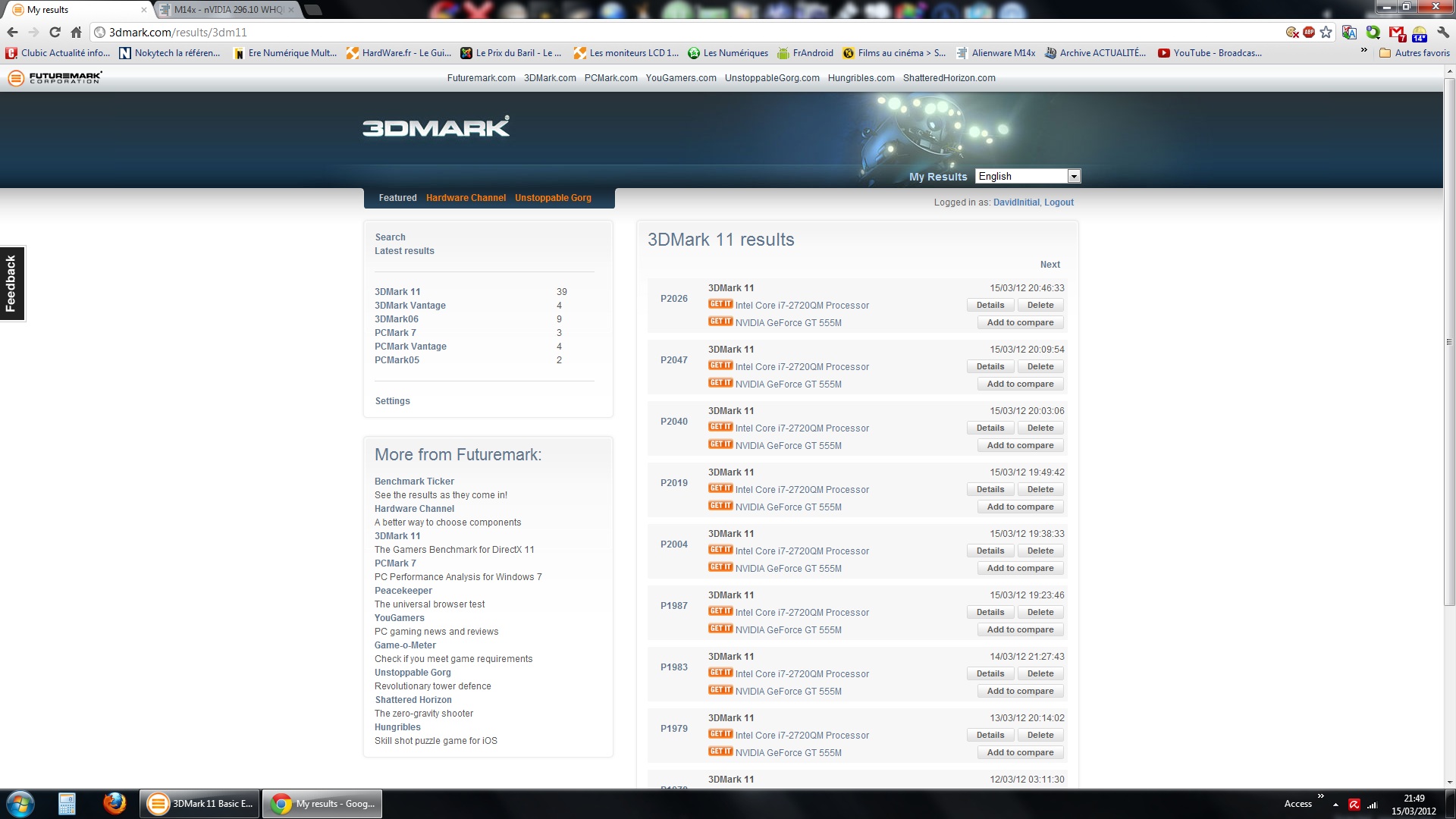Select the My results browser tab

[x=76, y=10]
